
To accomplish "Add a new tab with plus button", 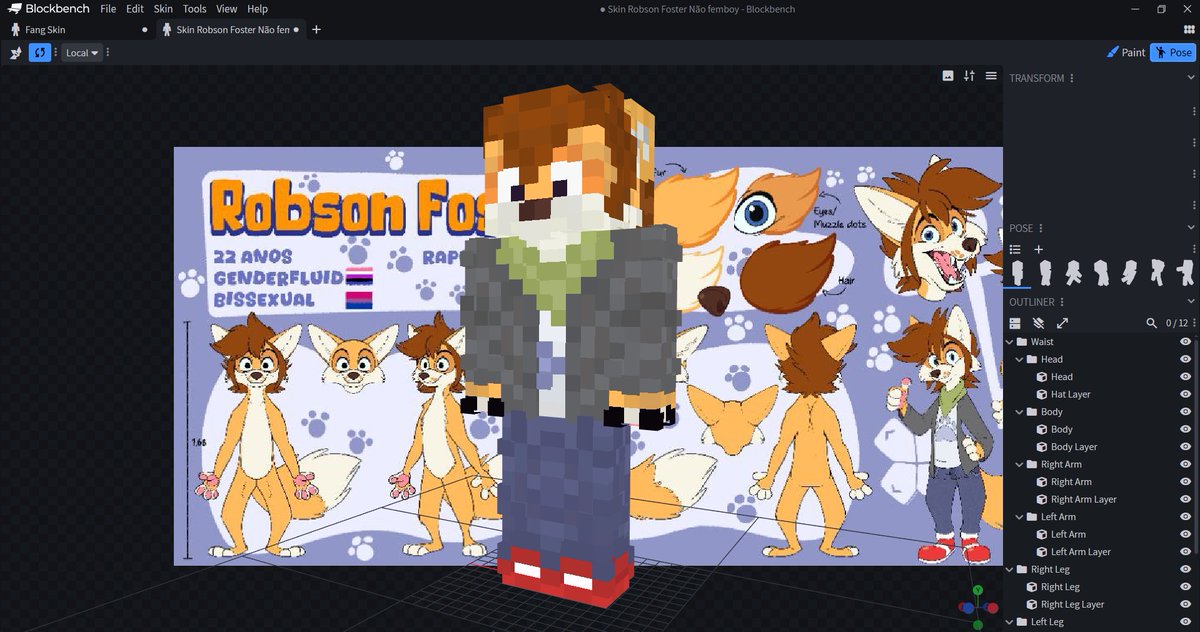I will [x=317, y=30].
